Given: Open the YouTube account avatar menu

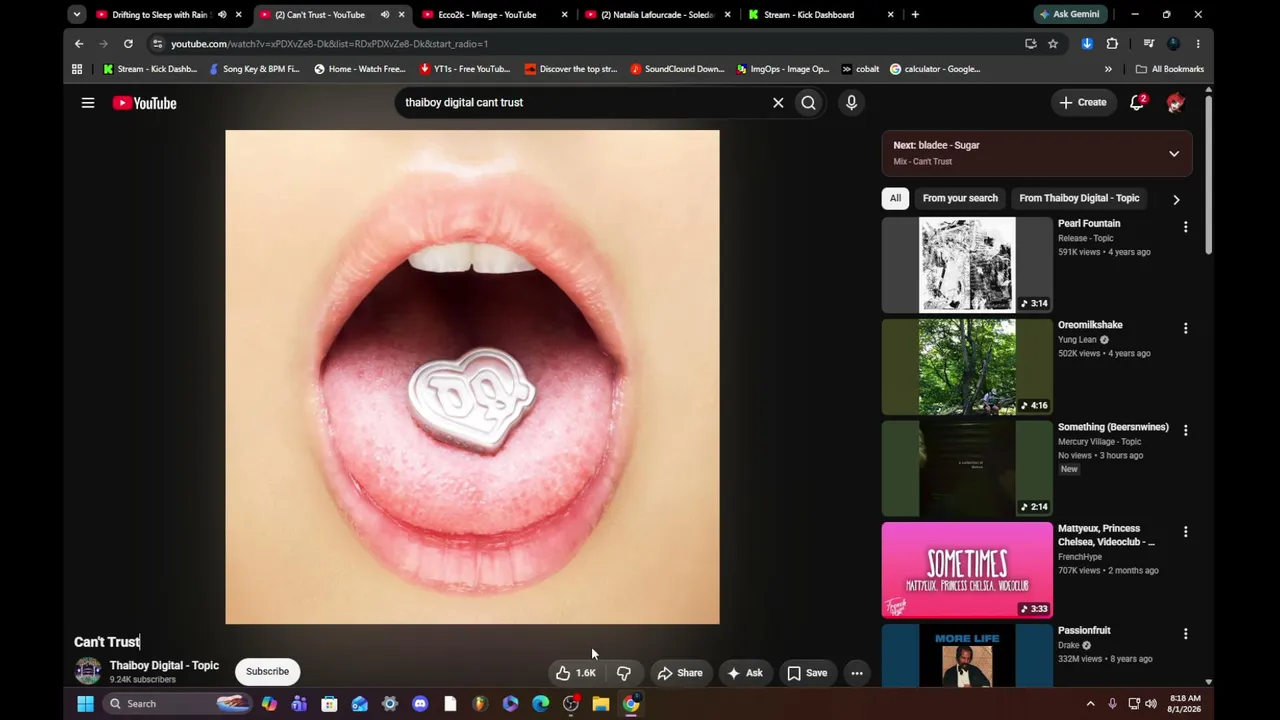Looking at the screenshot, I should pyautogui.click(x=1175, y=103).
